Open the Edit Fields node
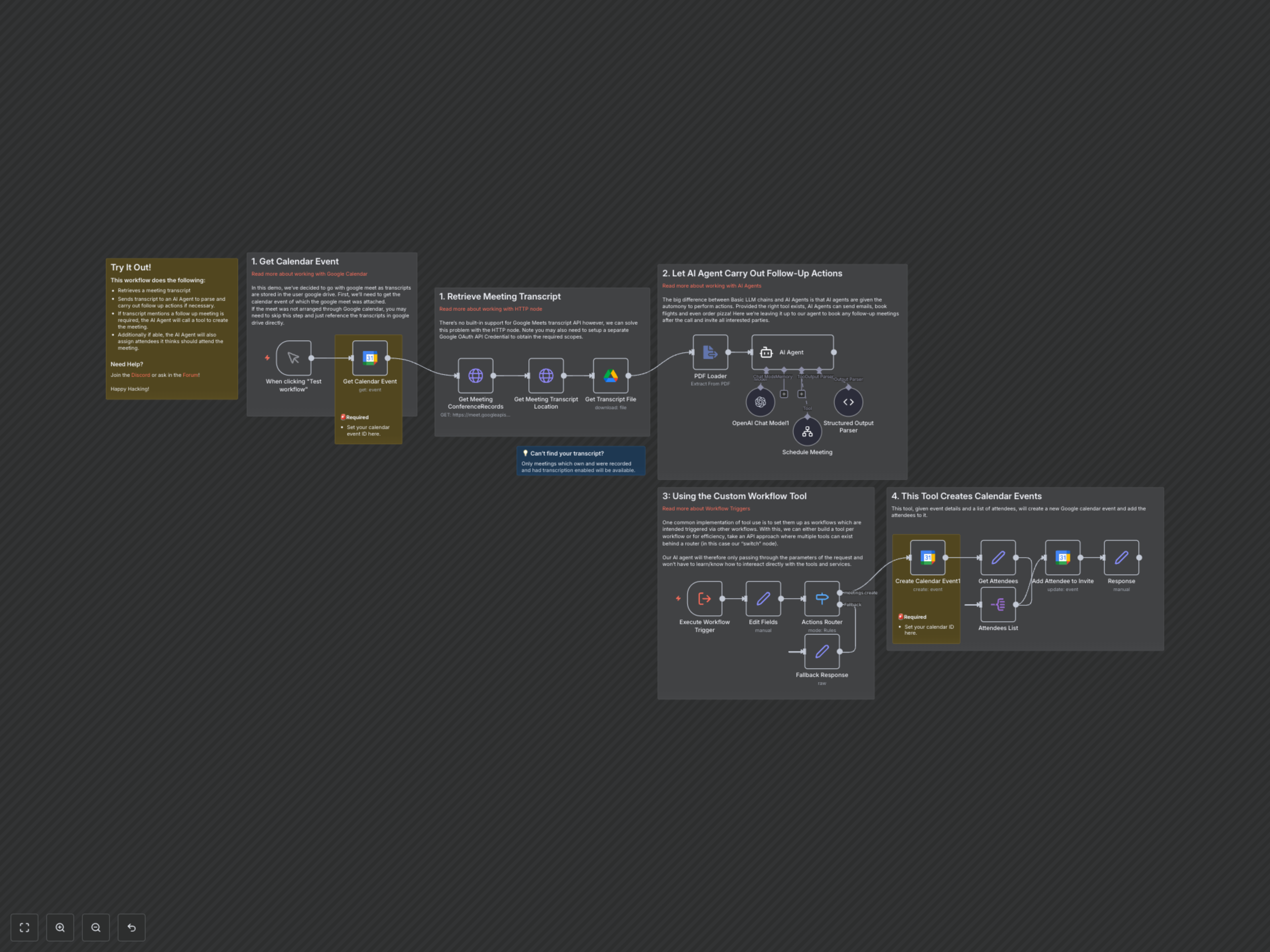The width and height of the screenshot is (1270, 952). point(763,599)
